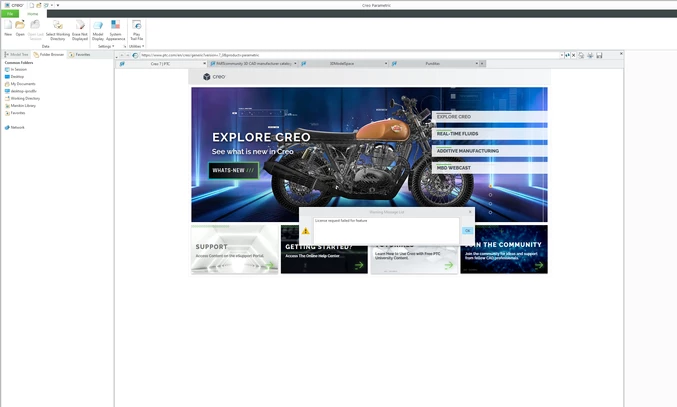Click MBD WEBCAST banner link
The width and height of the screenshot is (677, 407).
pyautogui.click(x=490, y=168)
